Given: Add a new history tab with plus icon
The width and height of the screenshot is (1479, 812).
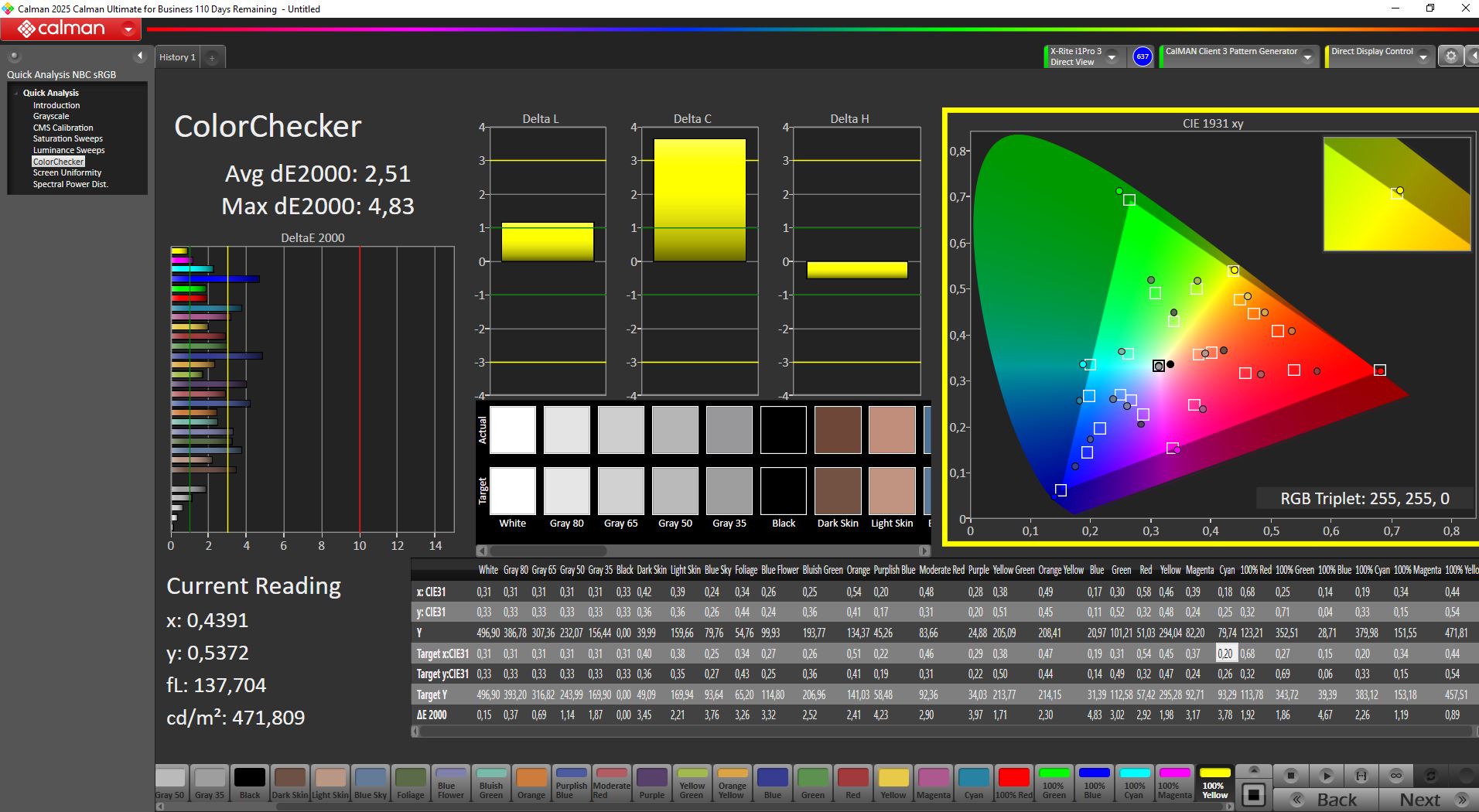Looking at the screenshot, I should 212,57.
